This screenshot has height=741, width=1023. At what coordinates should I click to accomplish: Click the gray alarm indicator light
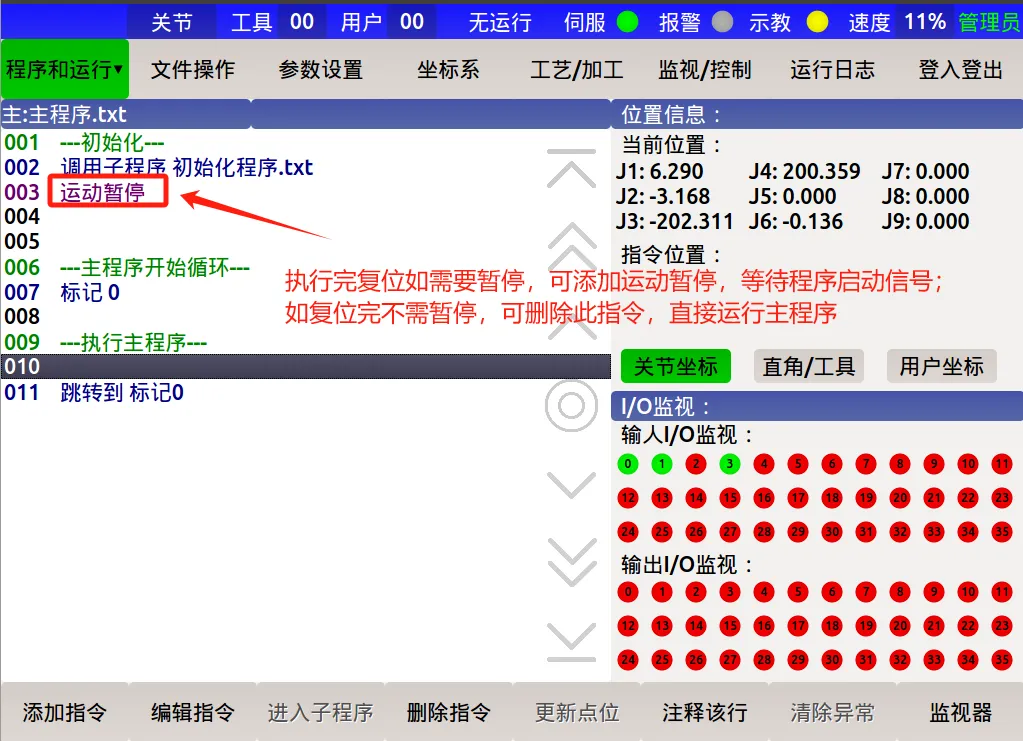tap(722, 22)
